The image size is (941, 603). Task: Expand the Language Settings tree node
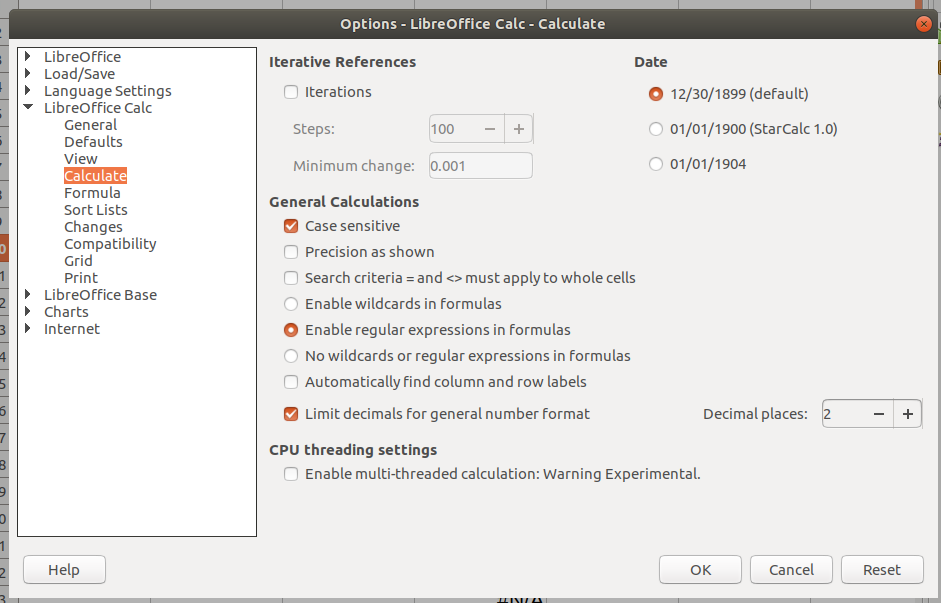(28, 91)
